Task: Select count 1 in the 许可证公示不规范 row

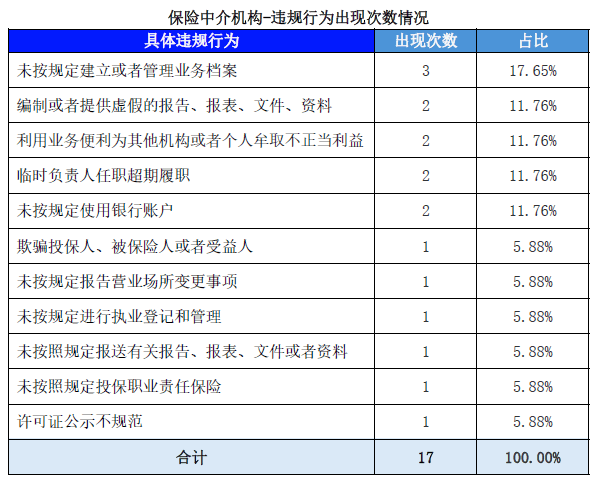Action: (x=426, y=422)
